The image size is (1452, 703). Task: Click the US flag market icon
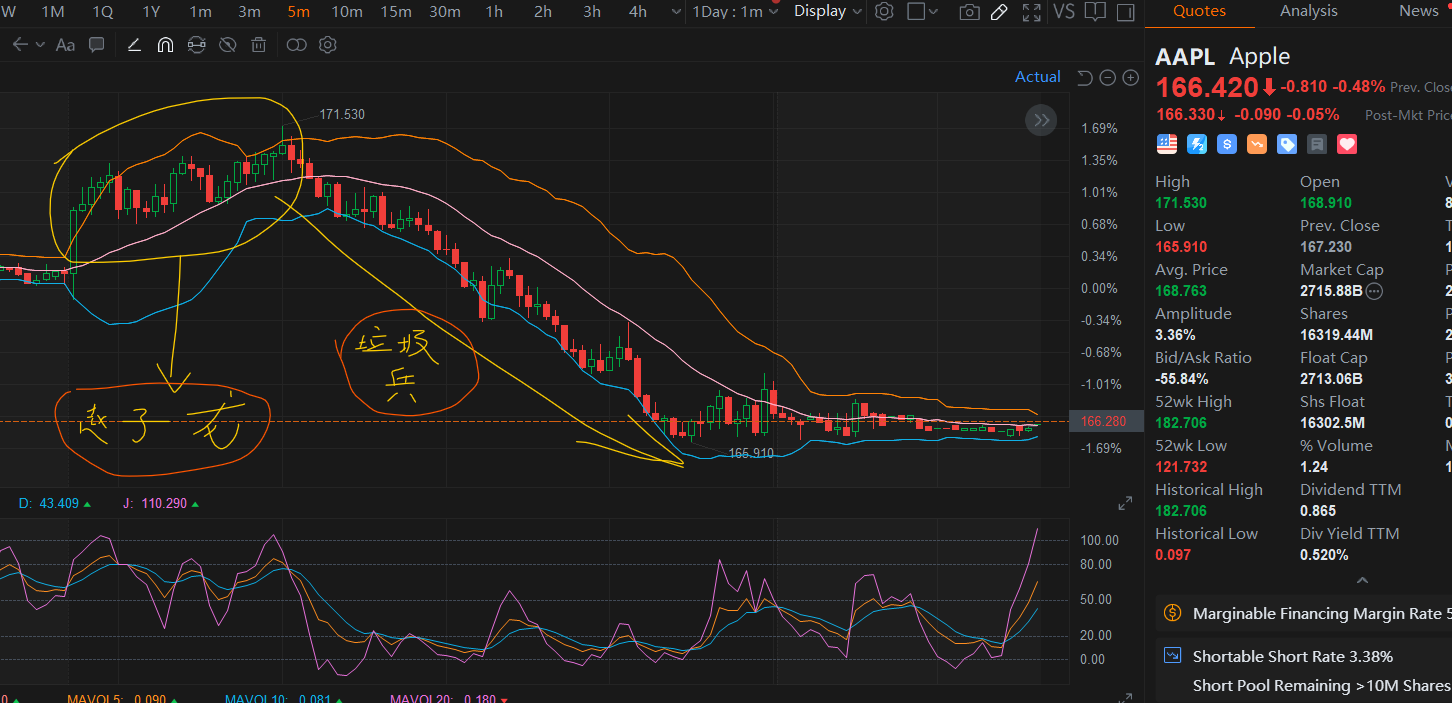tap(1167, 144)
